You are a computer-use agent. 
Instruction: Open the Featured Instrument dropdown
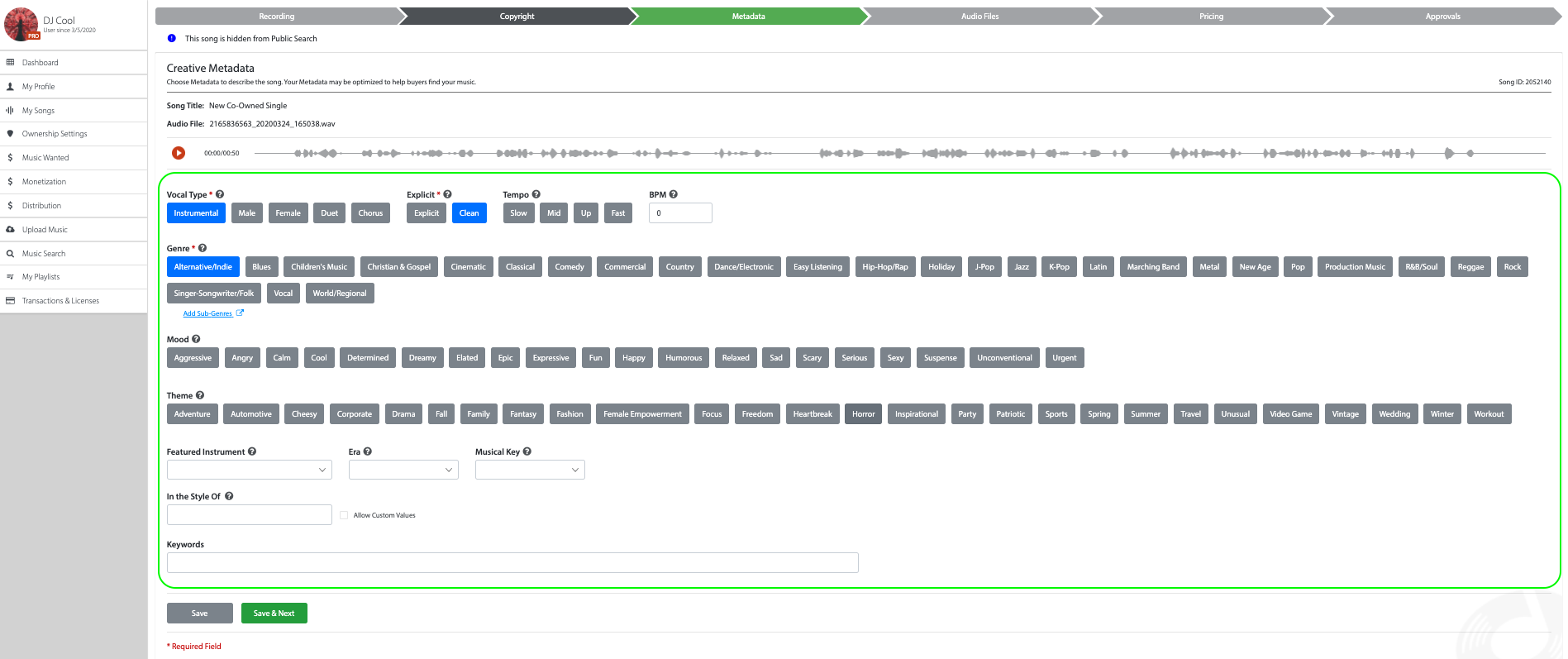[x=250, y=470]
